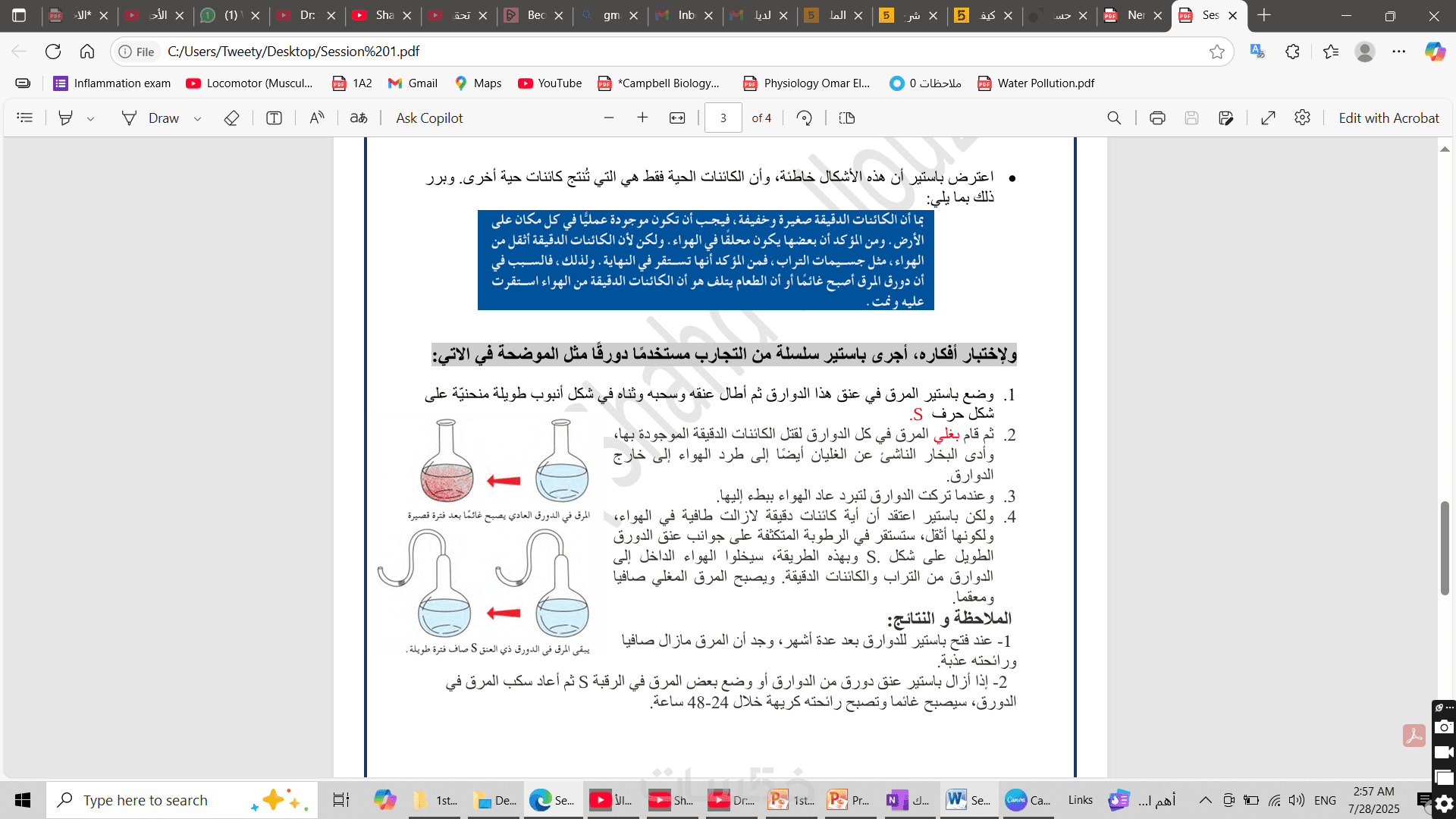Click the page number input field
Screen dimensions: 1456x819
point(723,118)
